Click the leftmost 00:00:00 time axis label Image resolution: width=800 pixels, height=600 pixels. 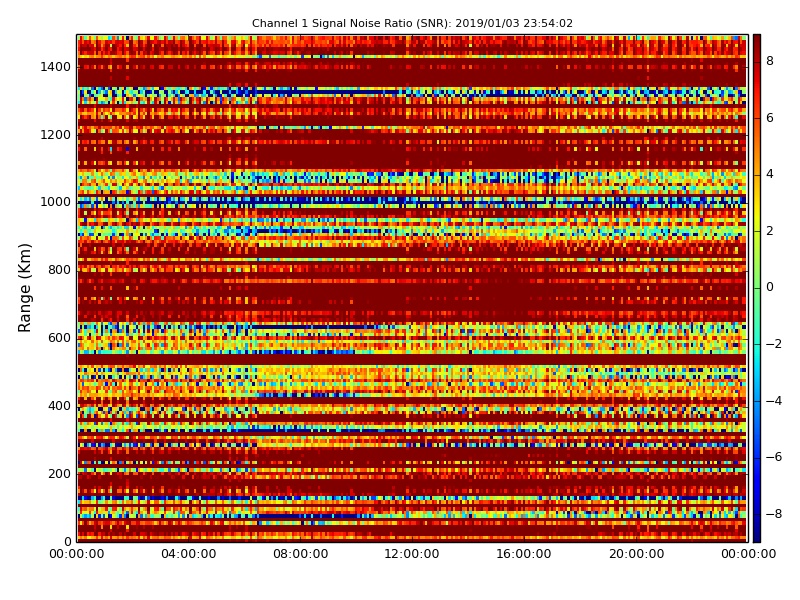coord(77,554)
